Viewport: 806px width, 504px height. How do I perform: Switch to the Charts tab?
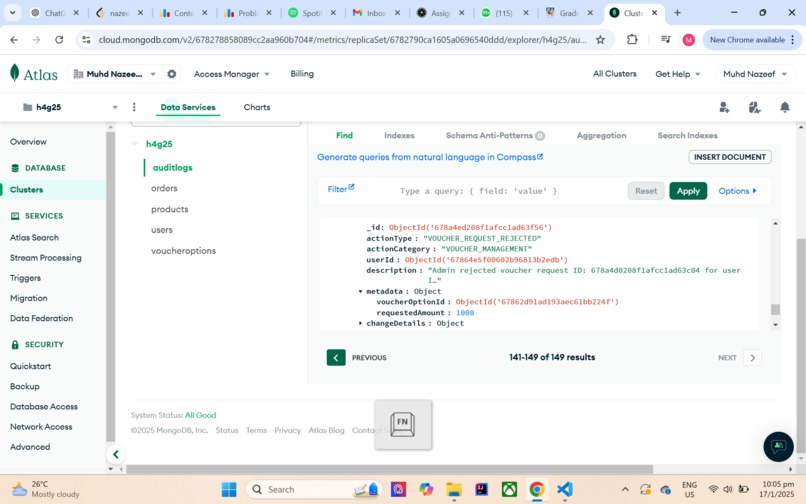[x=257, y=107]
